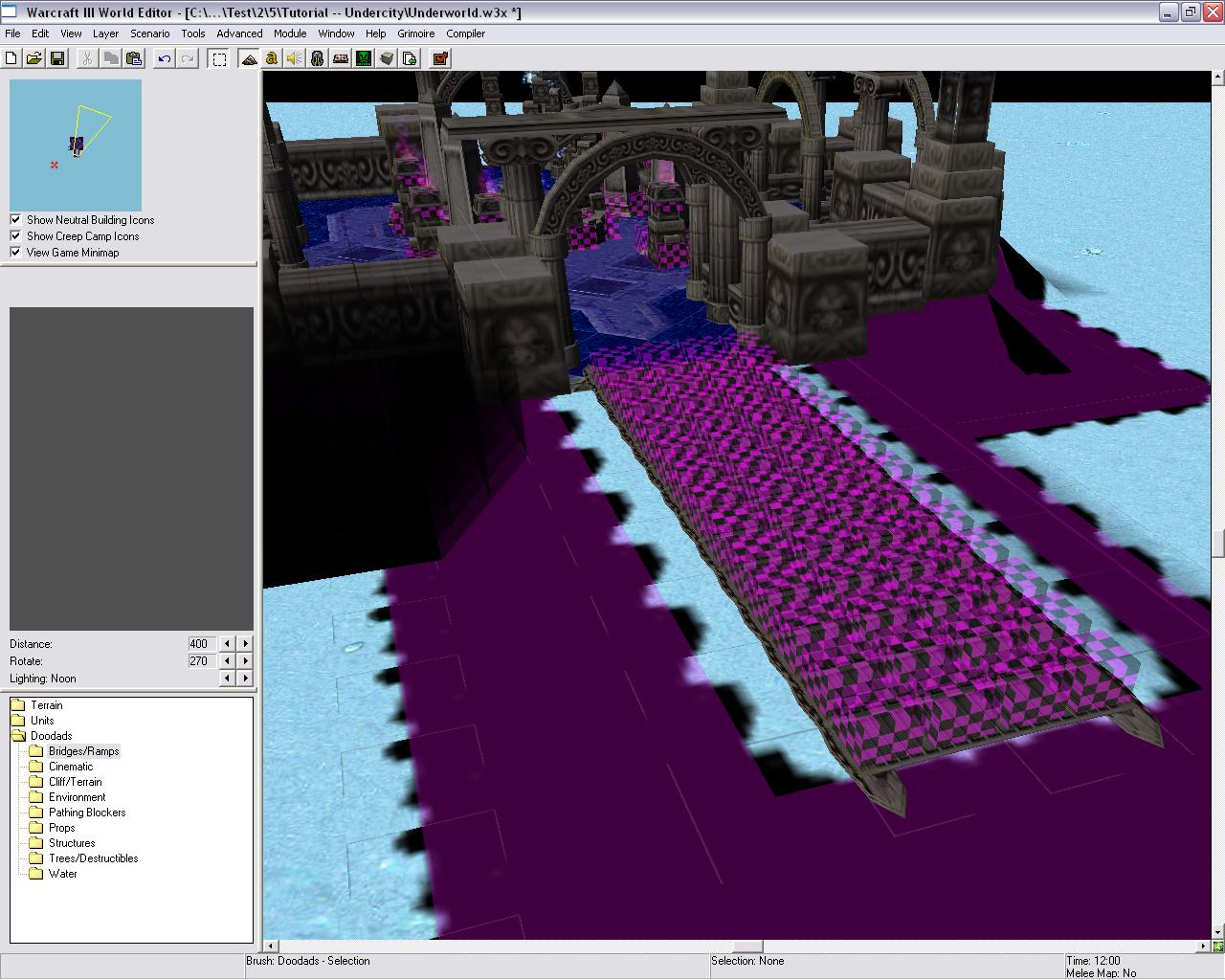Switch Lighting to previous setting
Viewport: 1225px width, 980px height.
point(227,679)
